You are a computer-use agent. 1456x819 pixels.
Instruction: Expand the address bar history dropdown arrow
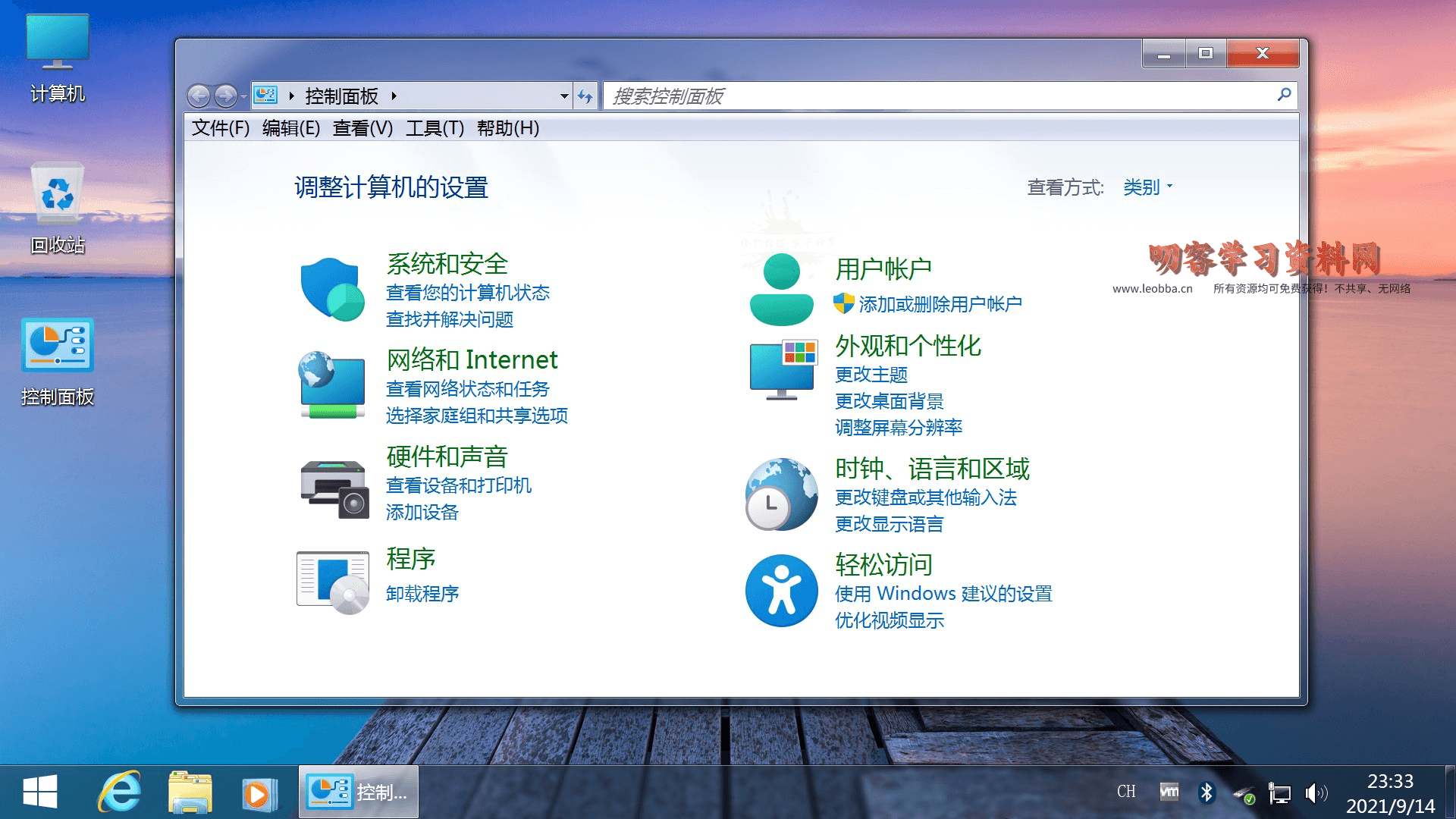[x=563, y=96]
